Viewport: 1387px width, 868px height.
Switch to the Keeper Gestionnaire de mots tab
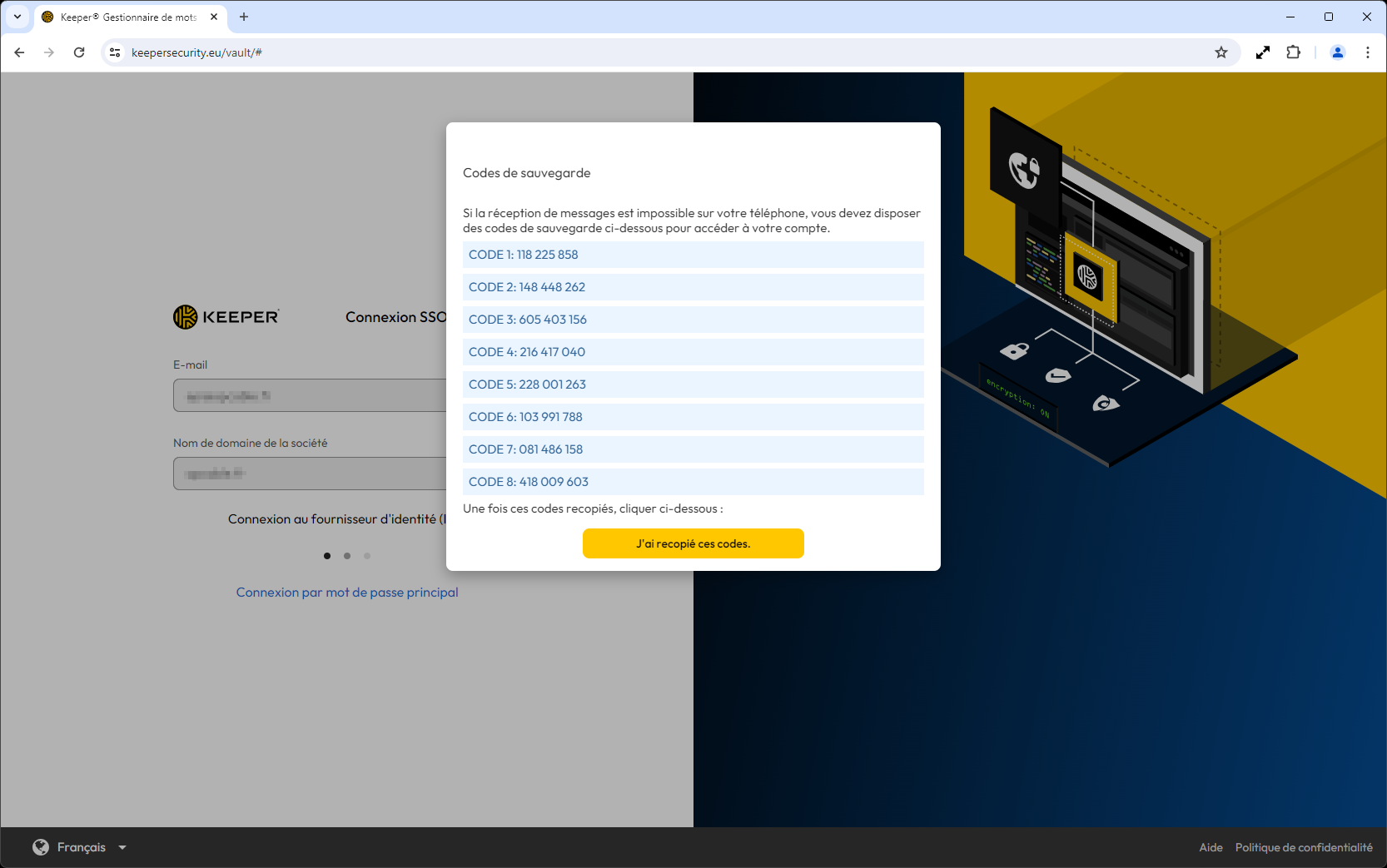click(x=128, y=17)
